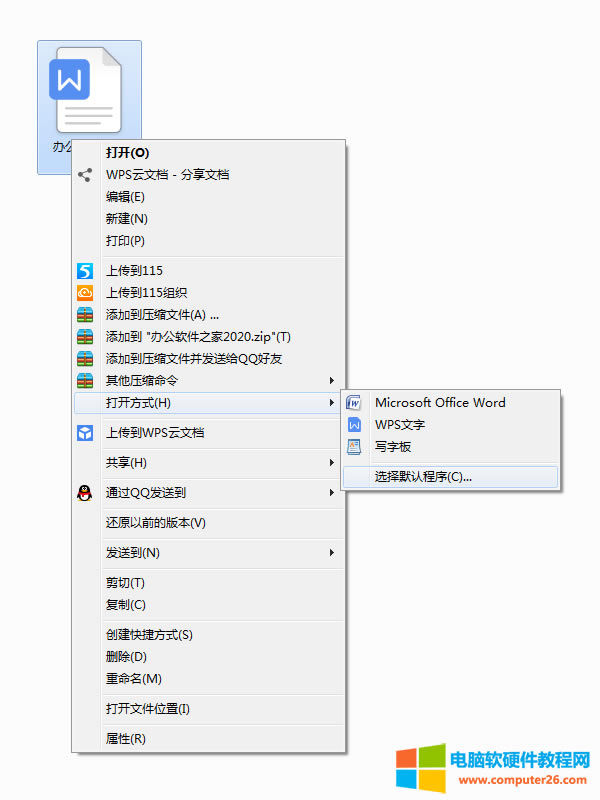Screen dimensions: 600x800
Task: Select 上传到WPS云文档 entry
Action: [209, 433]
